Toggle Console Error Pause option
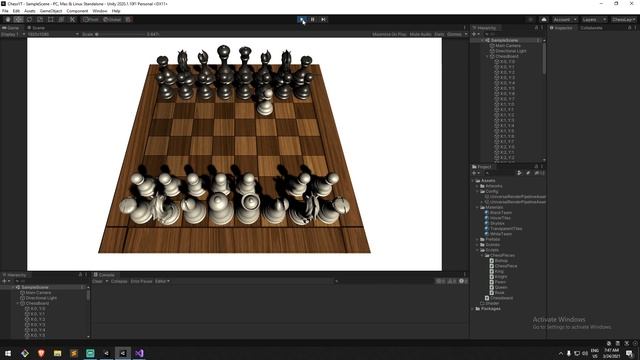Viewport: 640px width, 360px height. point(141,281)
